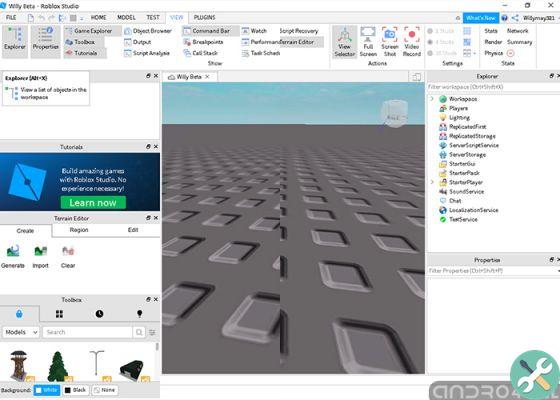Open the What's New page

tap(481, 18)
